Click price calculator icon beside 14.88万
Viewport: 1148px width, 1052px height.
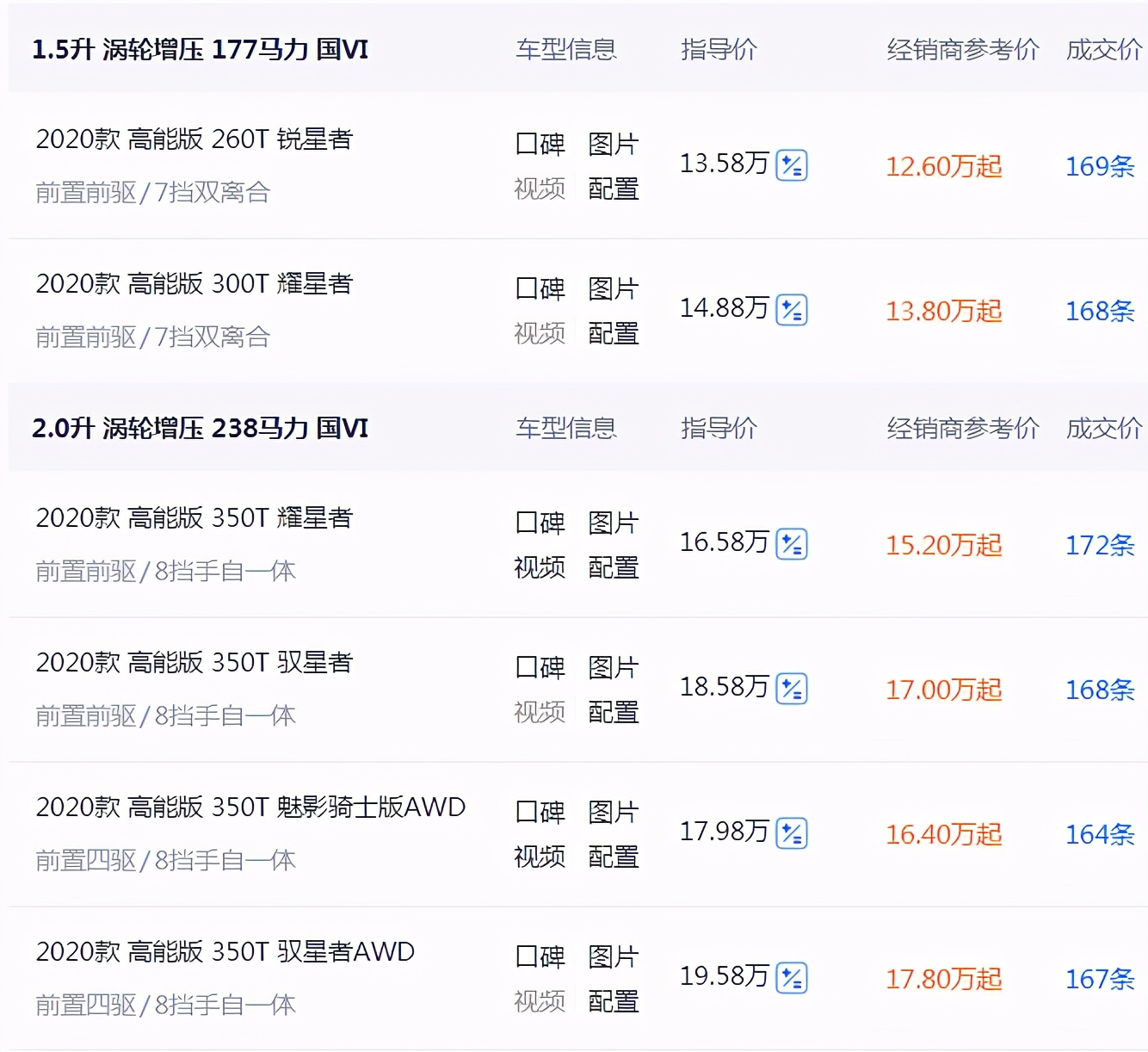point(792,310)
